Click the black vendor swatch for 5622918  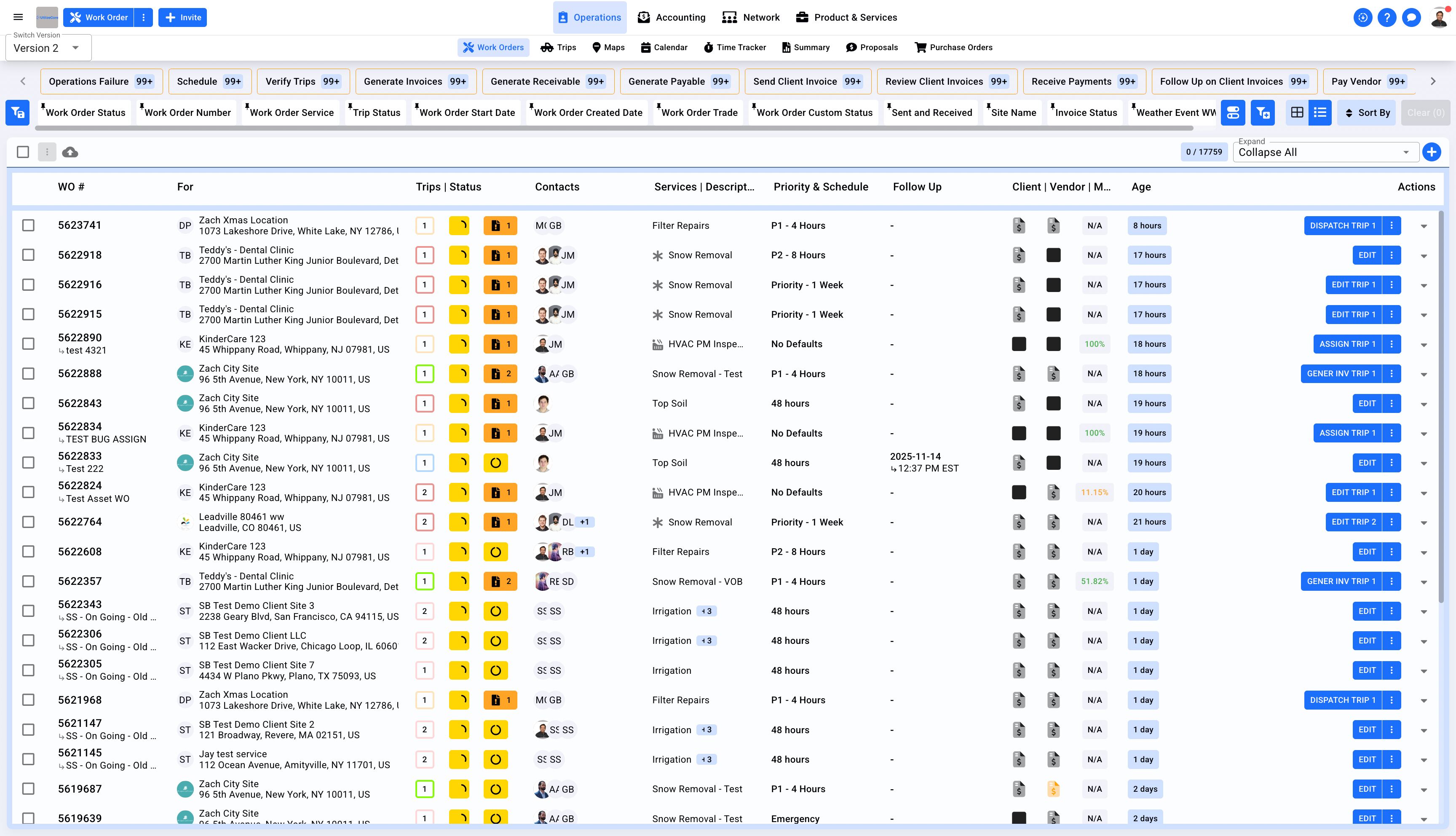[1053, 255]
